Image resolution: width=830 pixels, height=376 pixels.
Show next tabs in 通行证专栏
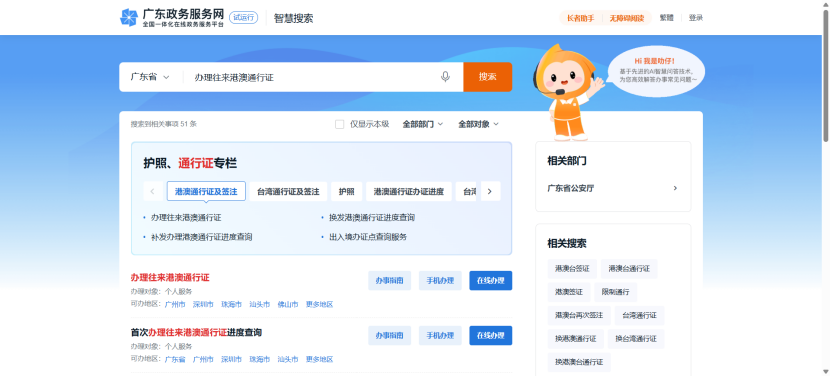[x=490, y=191]
